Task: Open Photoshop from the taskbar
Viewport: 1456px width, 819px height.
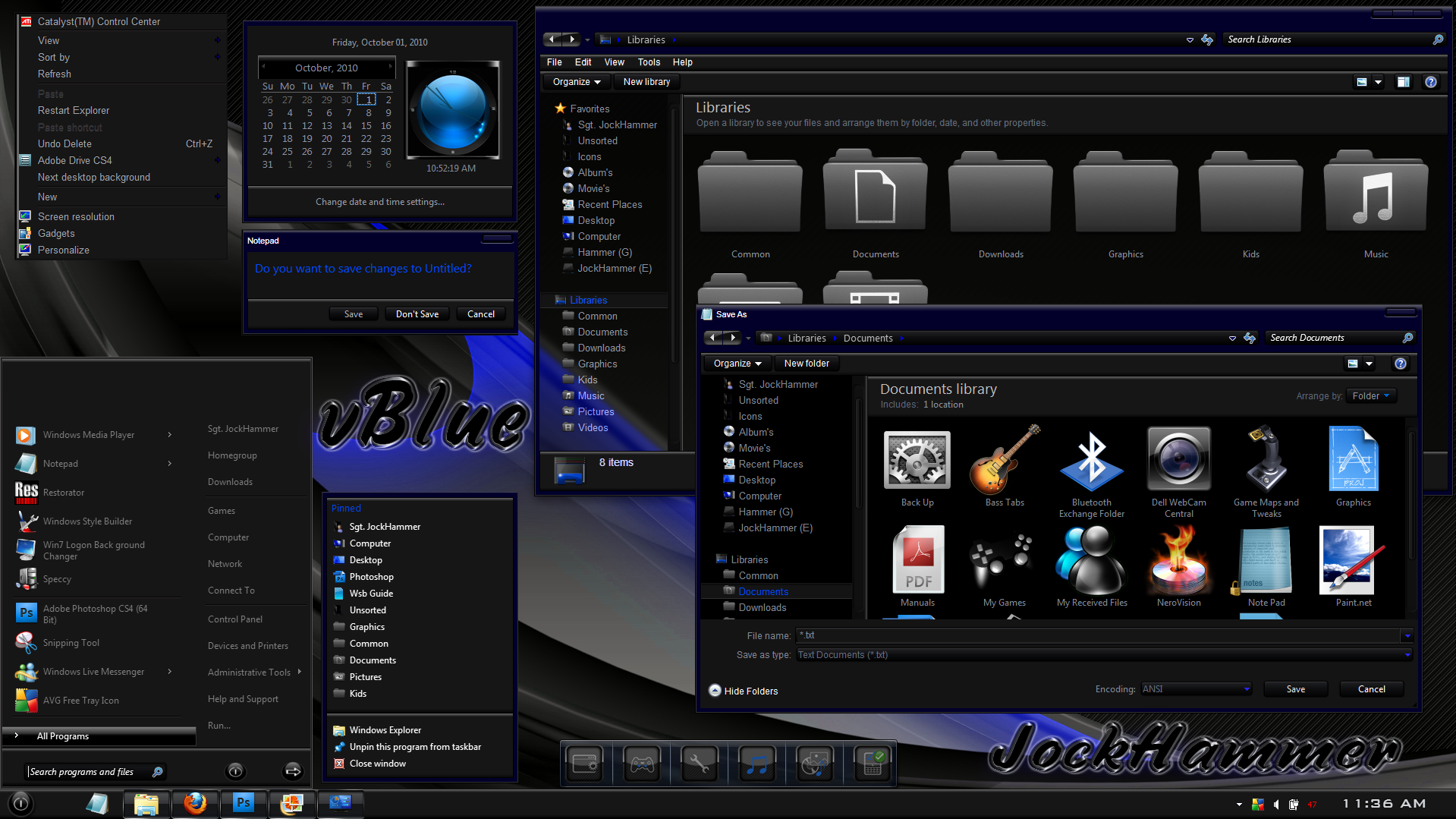Action: (243, 803)
